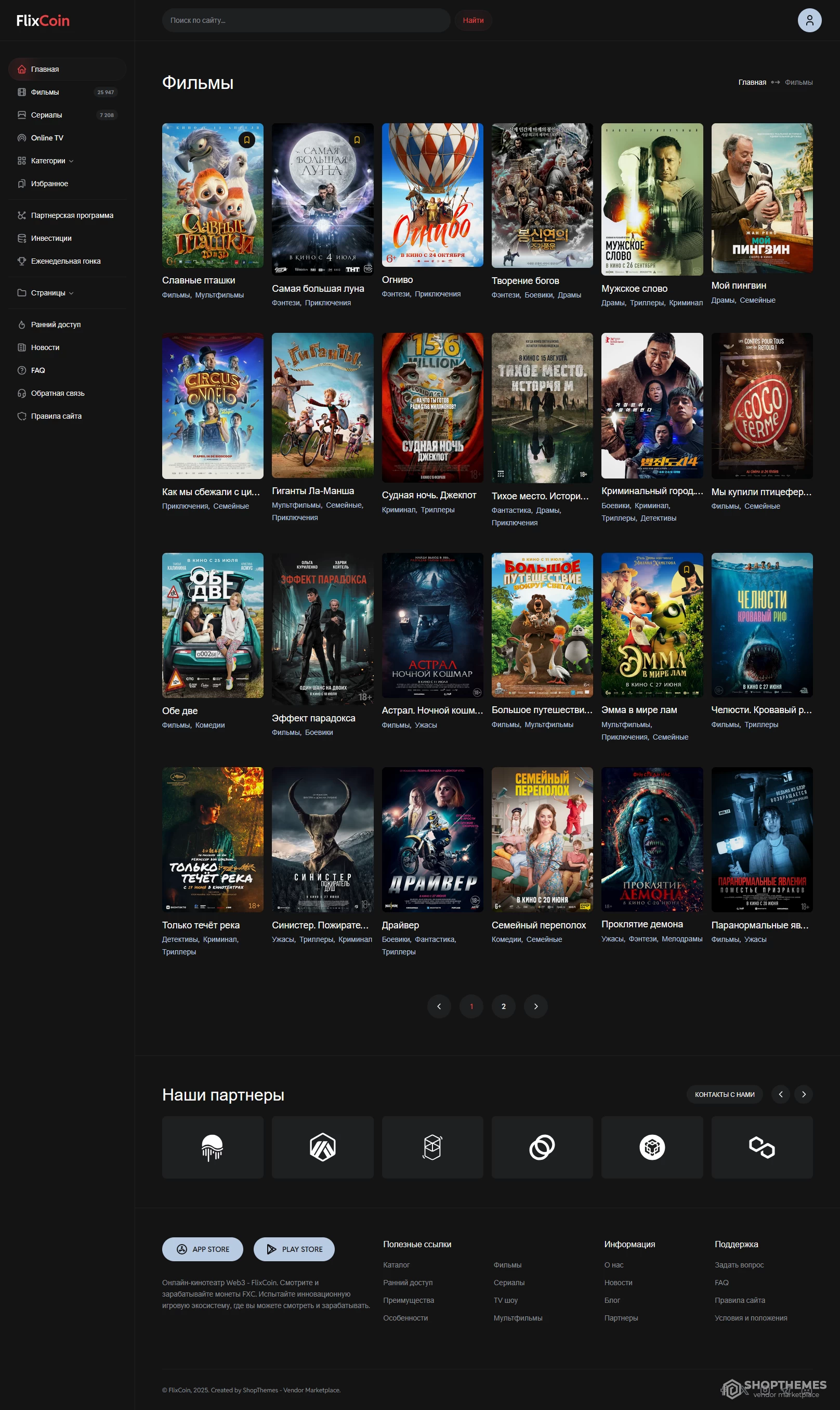840x1410 pixels.
Task: Toggle bookmark on Эмма в мире лам poster
Action: pyautogui.click(x=686, y=569)
